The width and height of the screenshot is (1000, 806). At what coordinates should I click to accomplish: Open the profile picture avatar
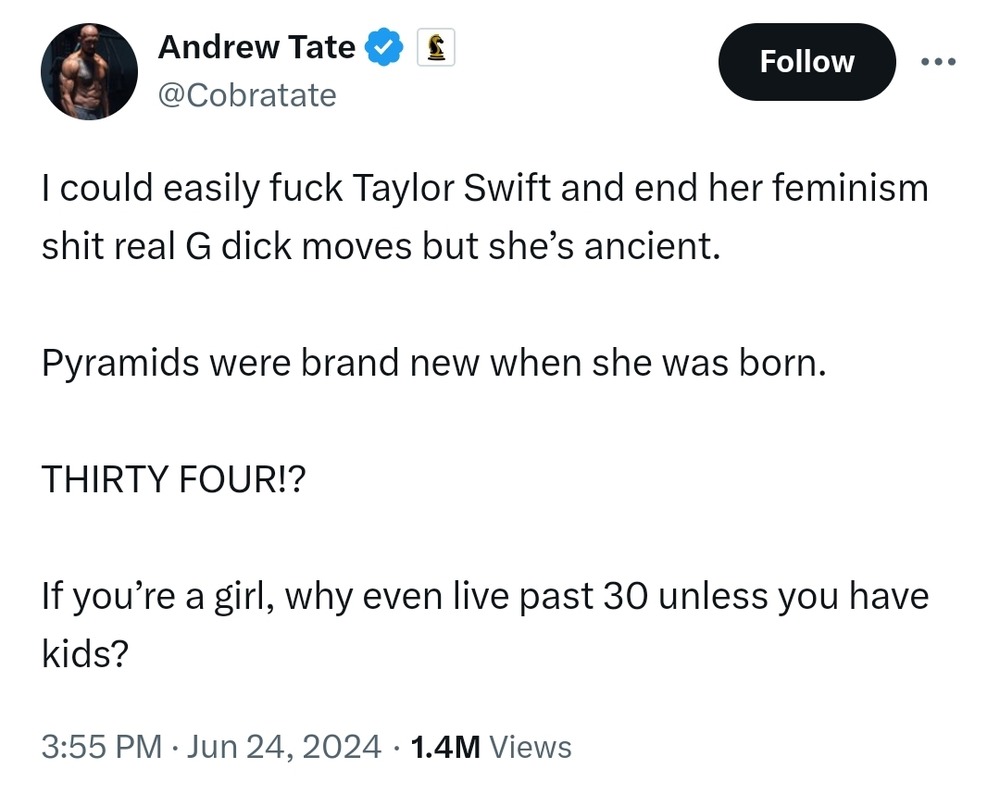[x=89, y=72]
